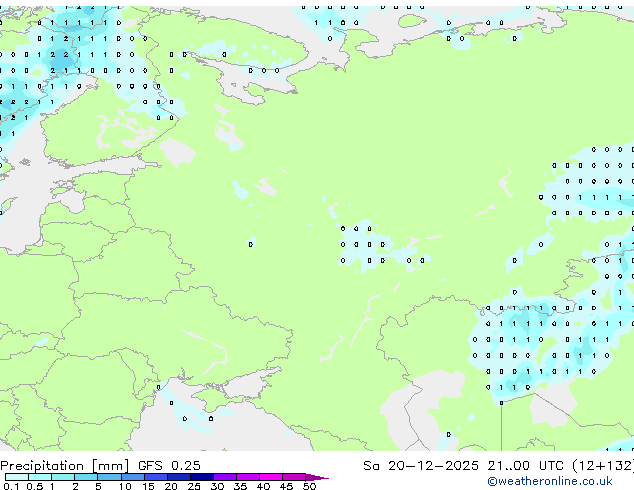Pick legend swatch between 20 and 25

pyautogui.click(x=178, y=477)
